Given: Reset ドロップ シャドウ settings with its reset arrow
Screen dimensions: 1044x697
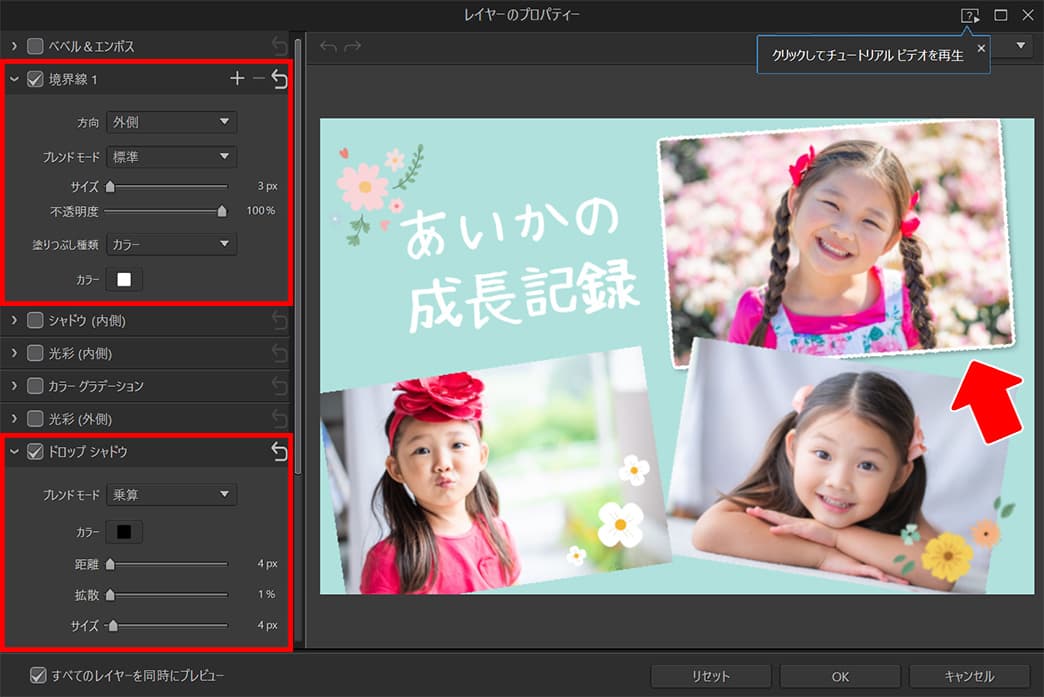Looking at the screenshot, I should (x=280, y=452).
